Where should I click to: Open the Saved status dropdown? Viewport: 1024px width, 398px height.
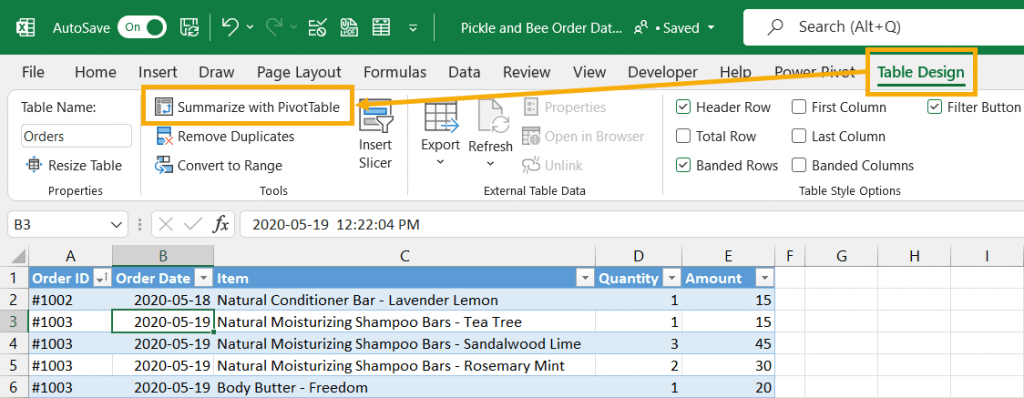[x=711, y=28]
